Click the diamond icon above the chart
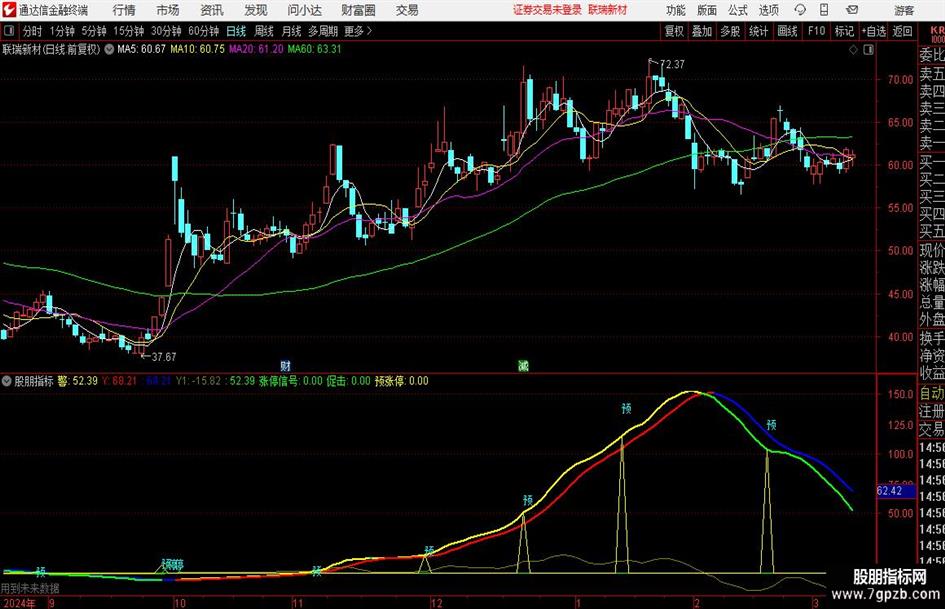The height and width of the screenshot is (609, 945). (853, 50)
